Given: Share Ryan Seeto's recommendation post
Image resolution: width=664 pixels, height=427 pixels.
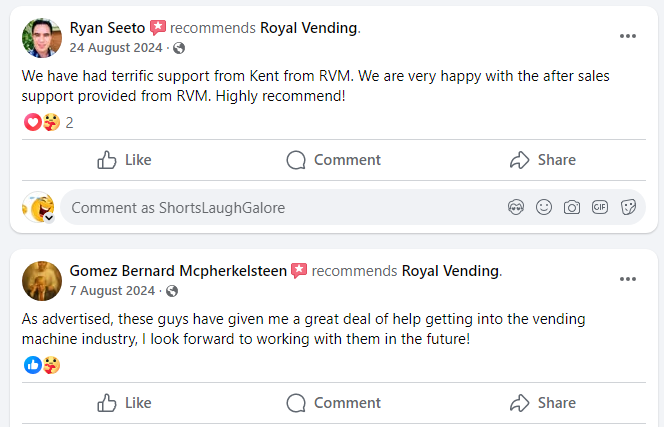Looking at the screenshot, I should pyautogui.click(x=543, y=160).
